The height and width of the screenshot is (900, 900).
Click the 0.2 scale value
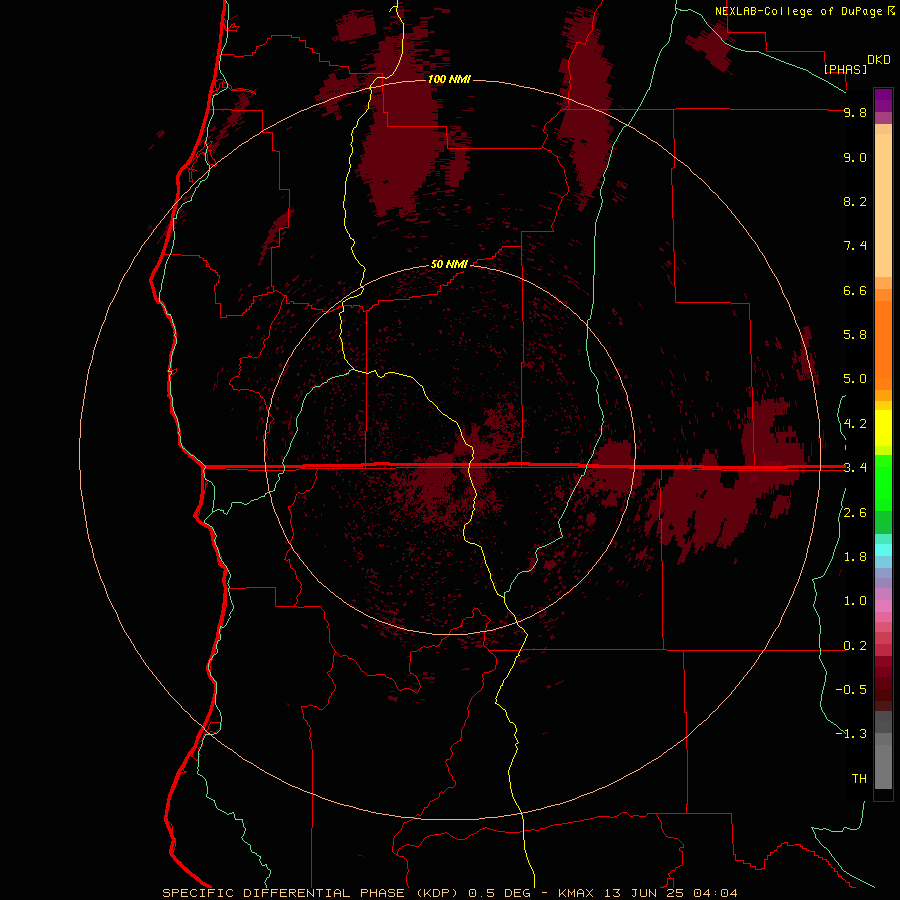(x=855, y=646)
